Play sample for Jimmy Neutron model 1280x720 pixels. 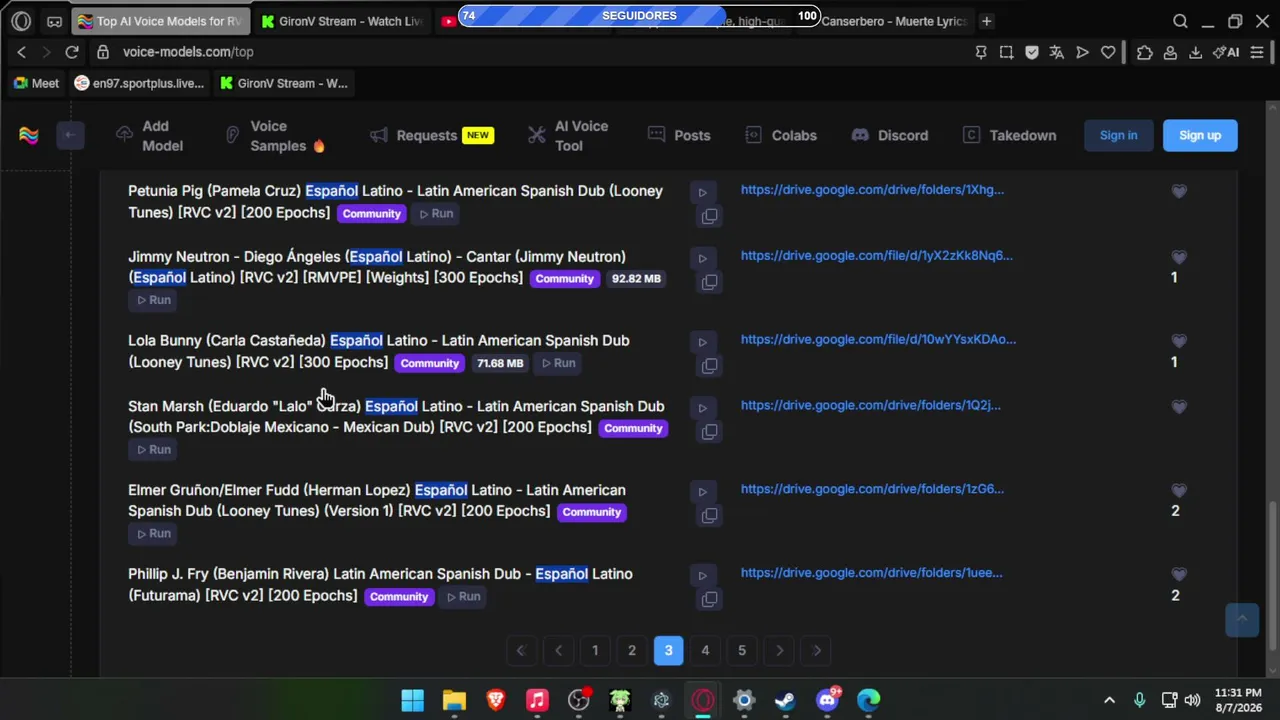point(702,258)
